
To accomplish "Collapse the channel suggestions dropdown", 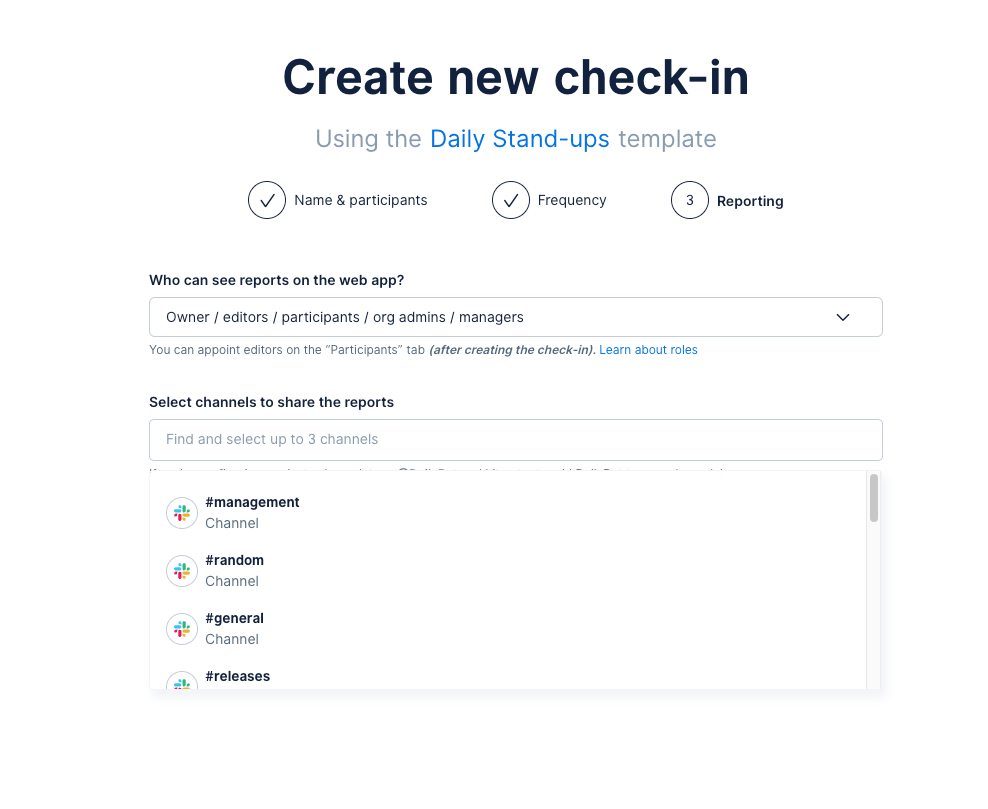I will pyautogui.click(x=515, y=439).
